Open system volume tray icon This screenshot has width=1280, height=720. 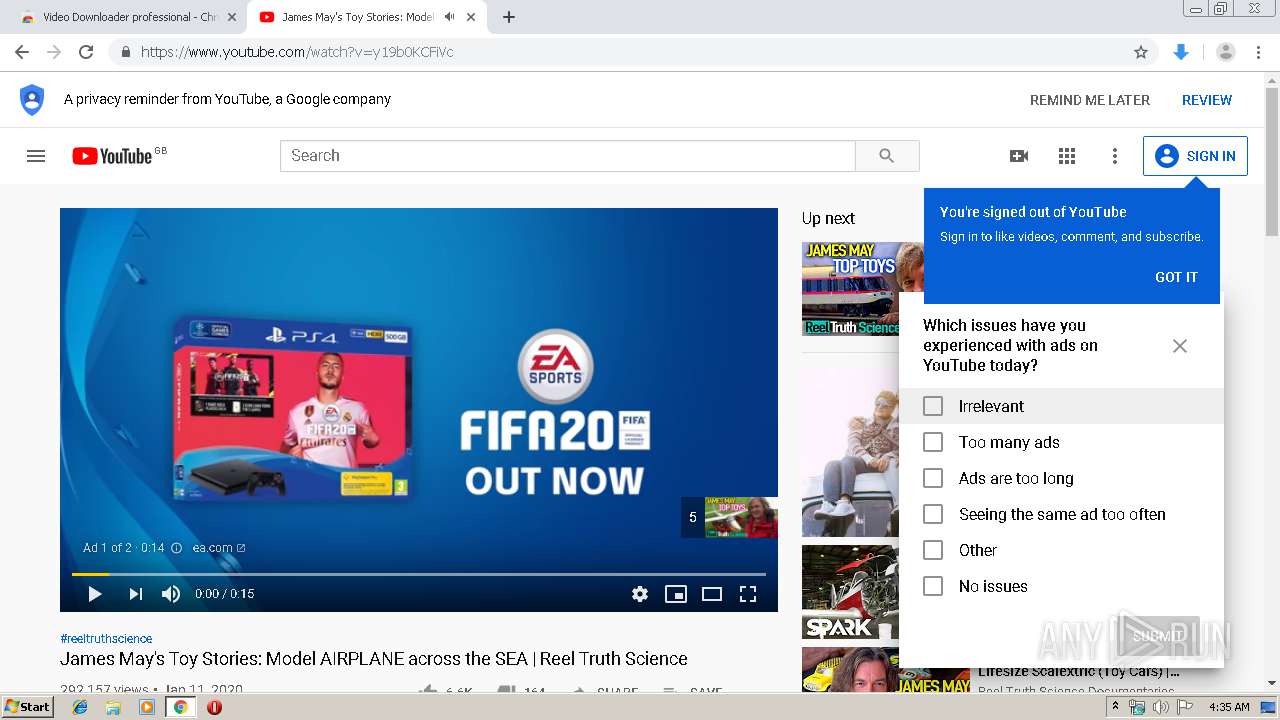[1160, 707]
